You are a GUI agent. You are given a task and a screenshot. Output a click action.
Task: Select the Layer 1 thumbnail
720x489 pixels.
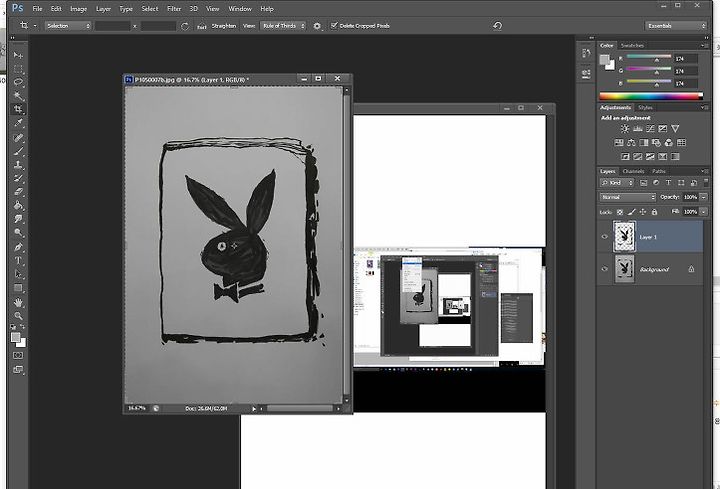(624, 236)
